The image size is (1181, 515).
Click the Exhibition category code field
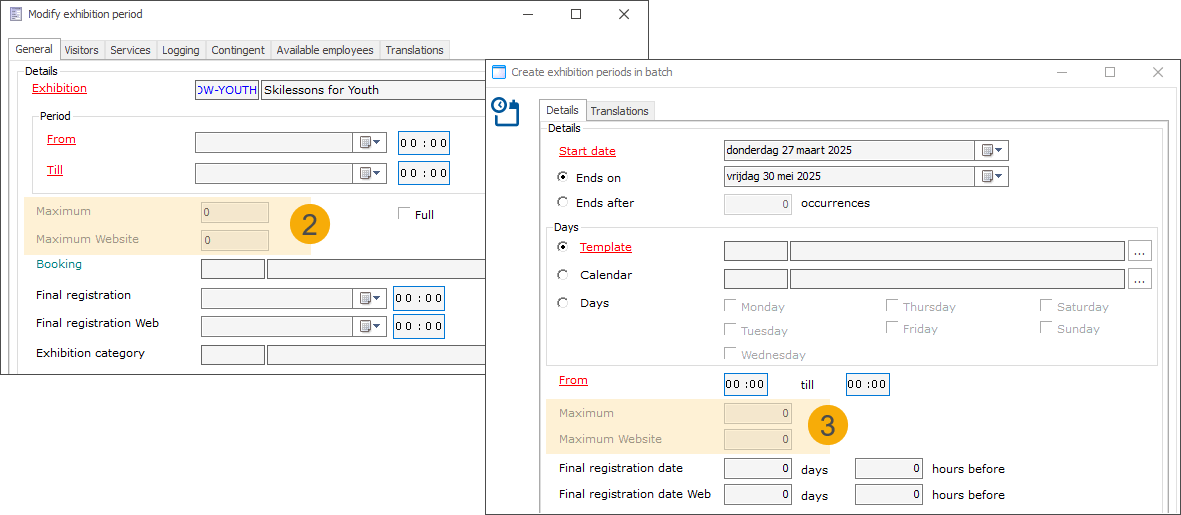233,355
